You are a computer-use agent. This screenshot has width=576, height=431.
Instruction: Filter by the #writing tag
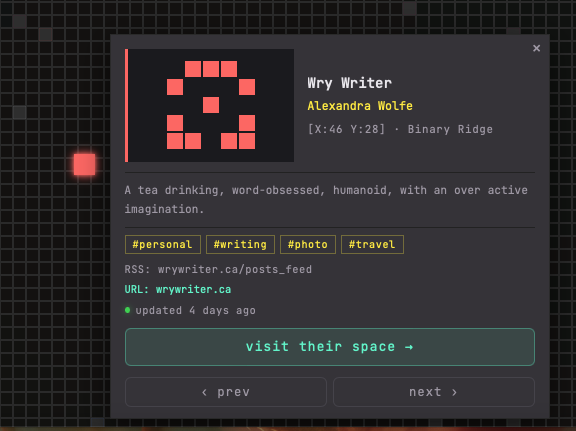click(240, 244)
